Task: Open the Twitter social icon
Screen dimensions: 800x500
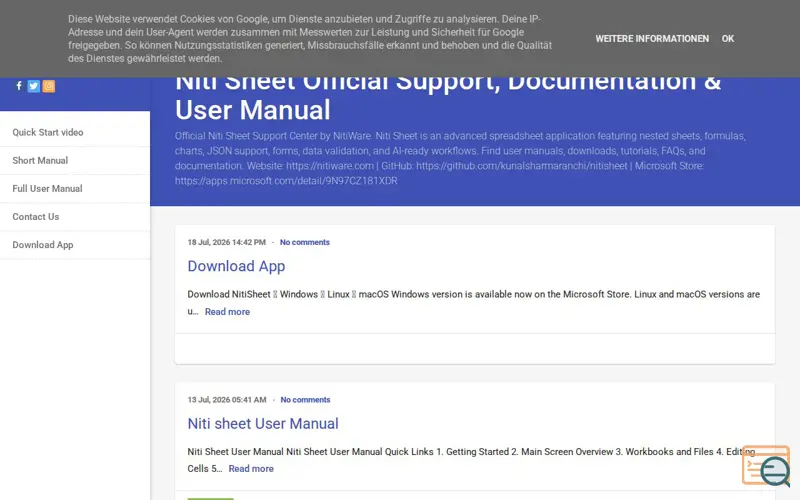Action: 34,86
